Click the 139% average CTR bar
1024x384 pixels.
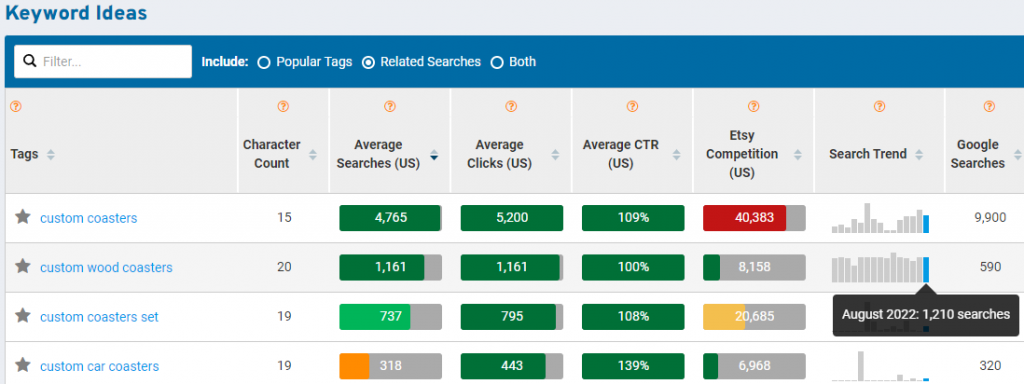pyautogui.click(x=633, y=366)
